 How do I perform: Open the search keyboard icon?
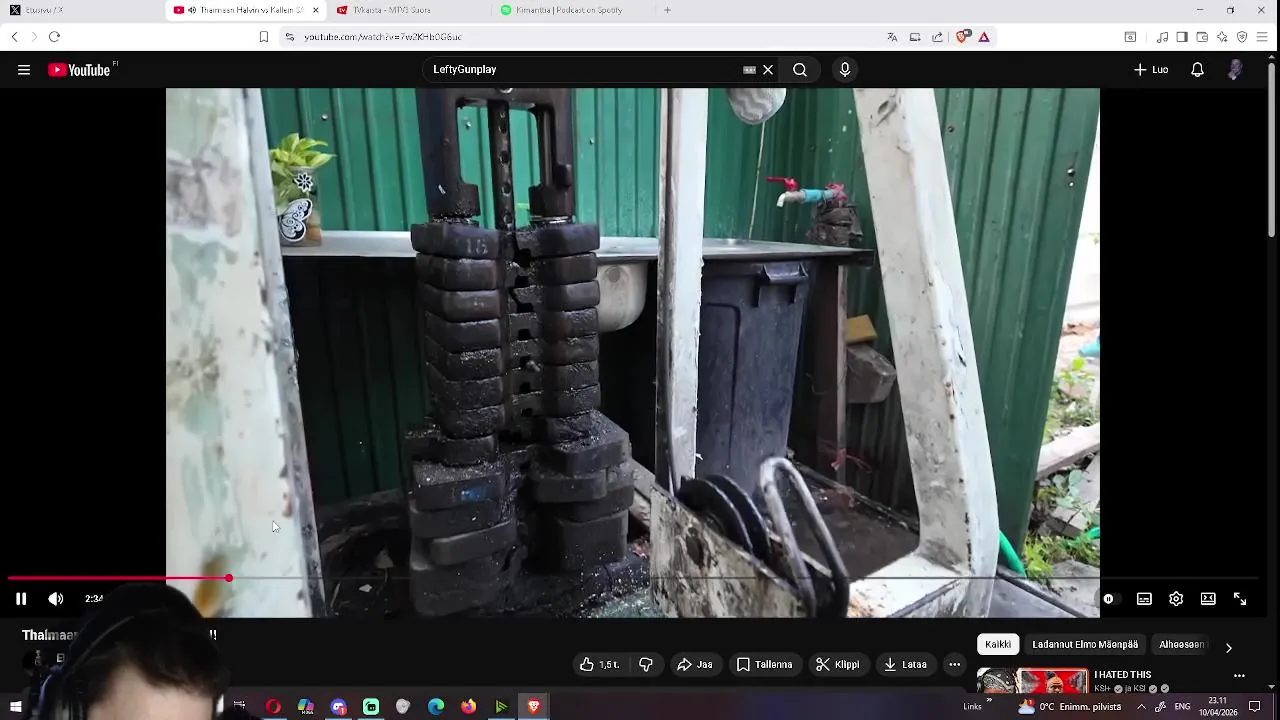[x=749, y=70]
